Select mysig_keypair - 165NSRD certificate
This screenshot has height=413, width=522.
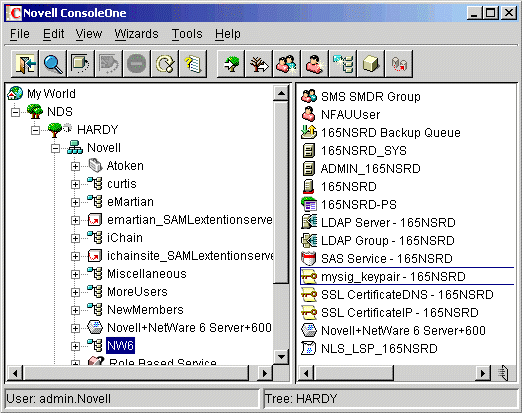tap(407, 276)
